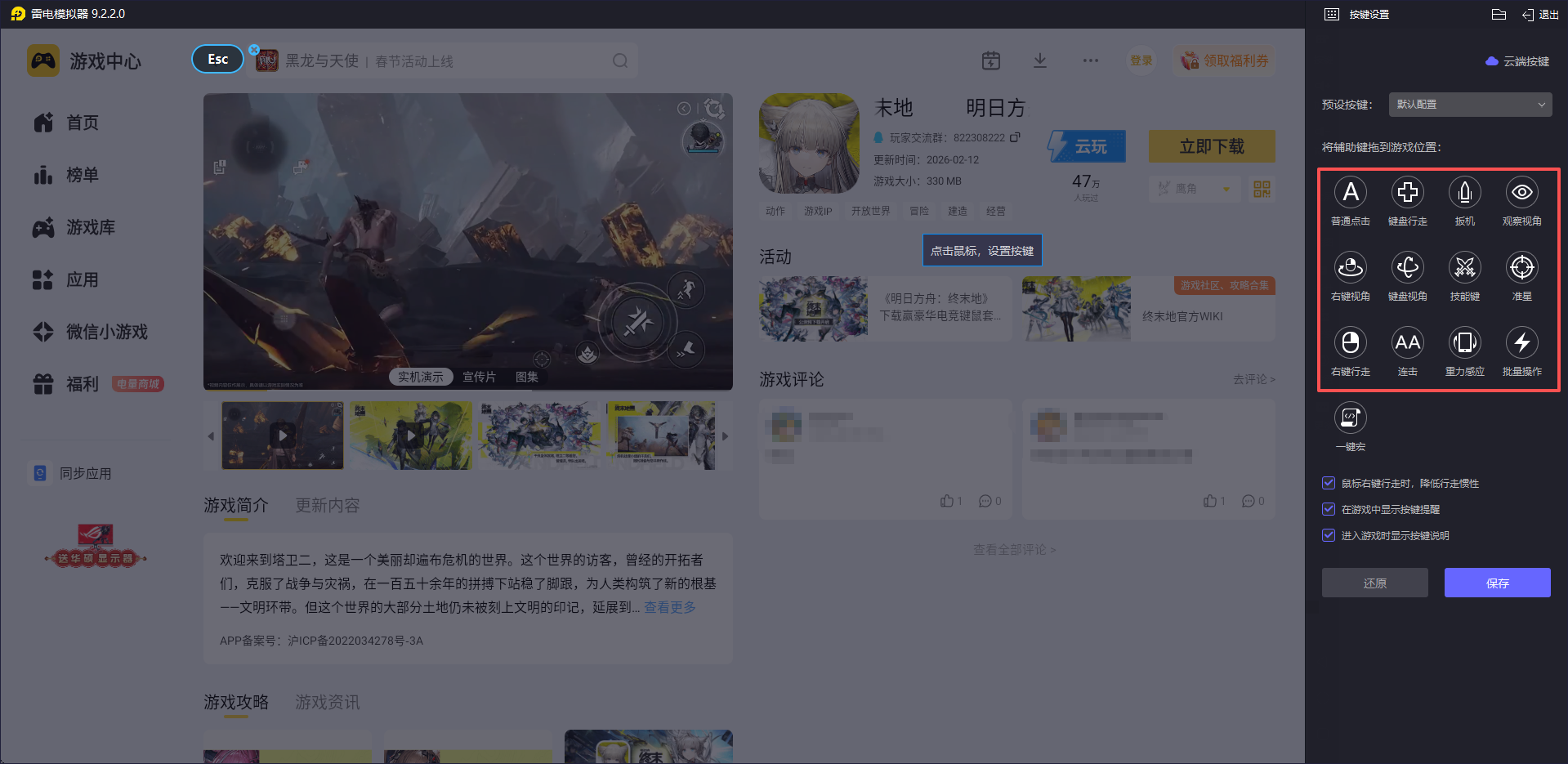Select the first video thumbnail with play icon
Screen dimensions: 1568x764
(x=283, y=436)
